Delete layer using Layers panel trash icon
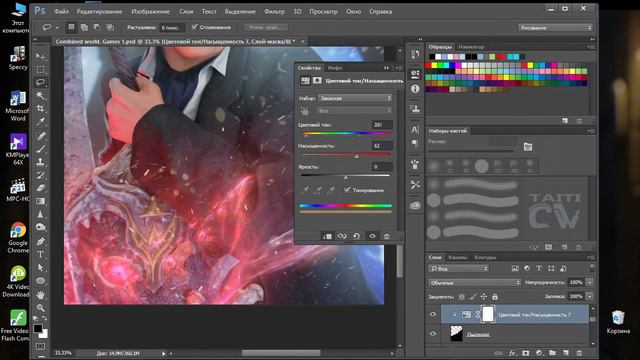 pos(579,353)
